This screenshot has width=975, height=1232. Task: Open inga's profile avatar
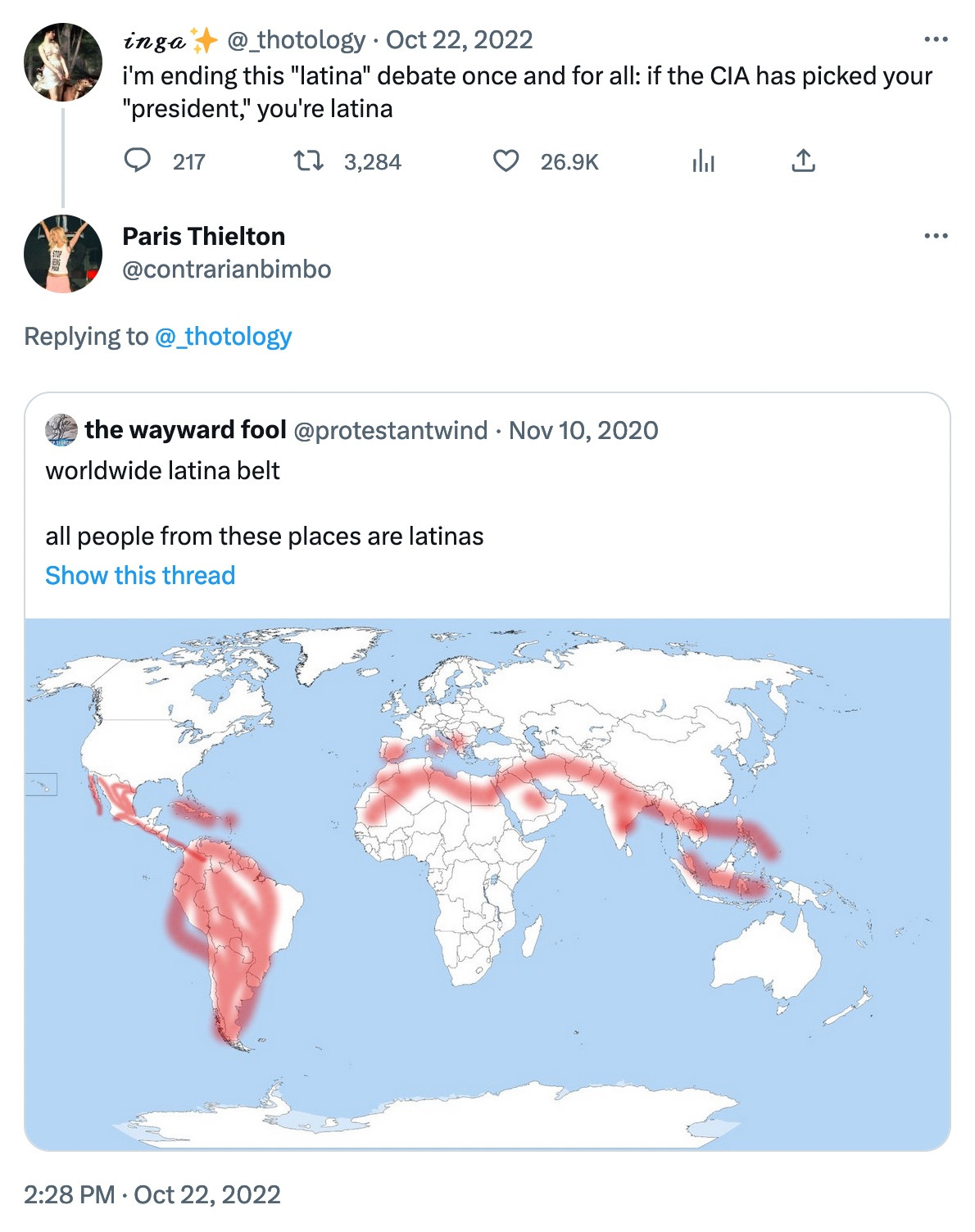coord(63,62)
